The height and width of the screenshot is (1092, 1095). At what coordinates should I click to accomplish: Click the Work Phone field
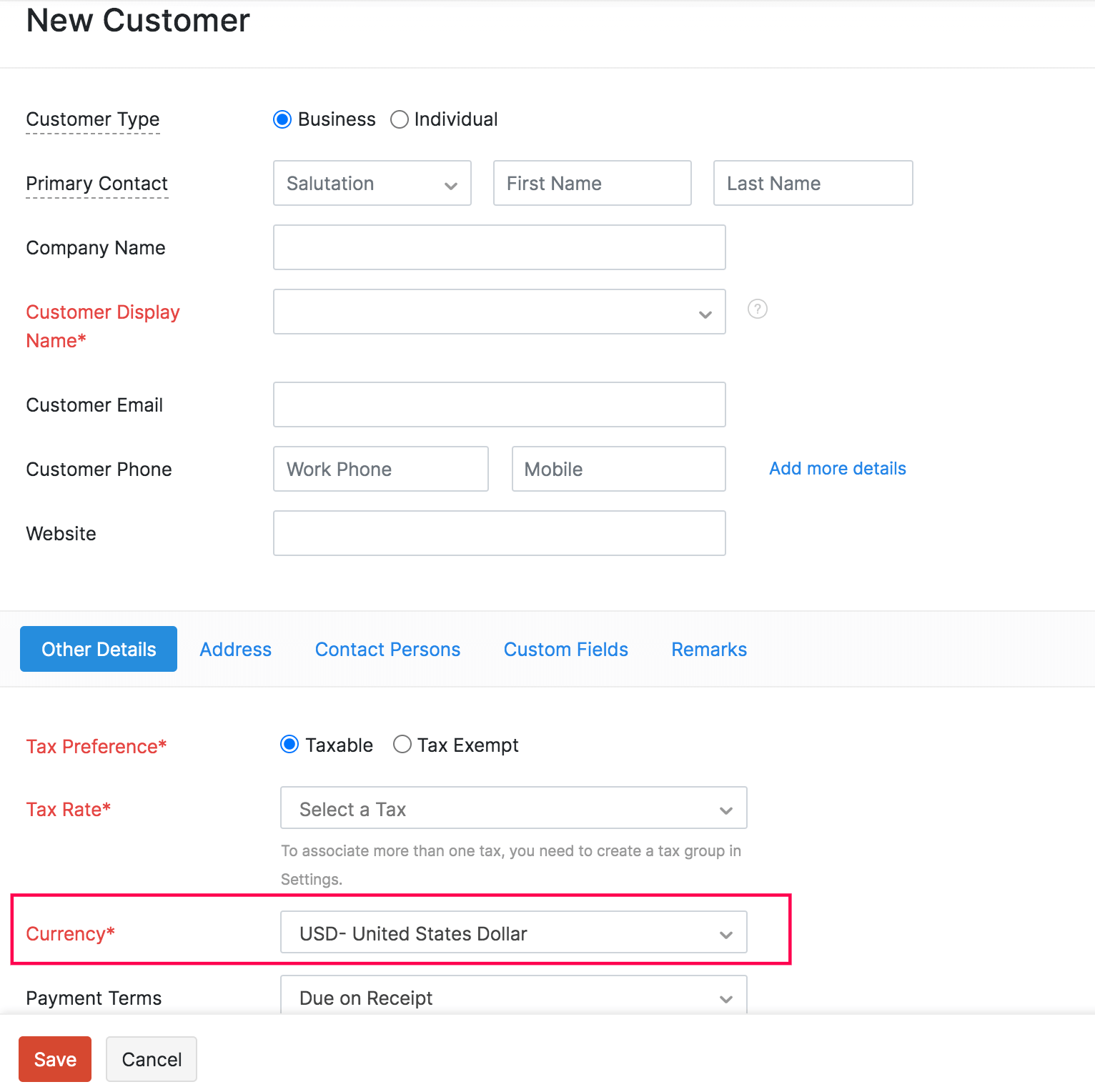[380, 470]
